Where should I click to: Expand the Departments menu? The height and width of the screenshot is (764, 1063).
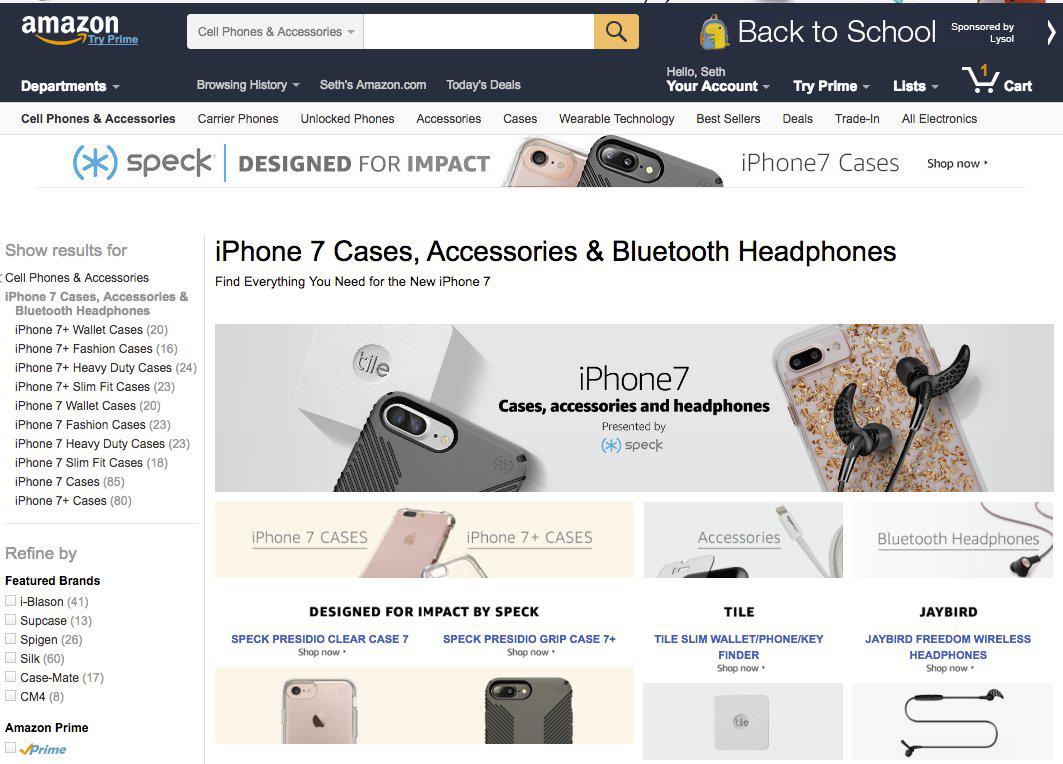click(70, 86)
